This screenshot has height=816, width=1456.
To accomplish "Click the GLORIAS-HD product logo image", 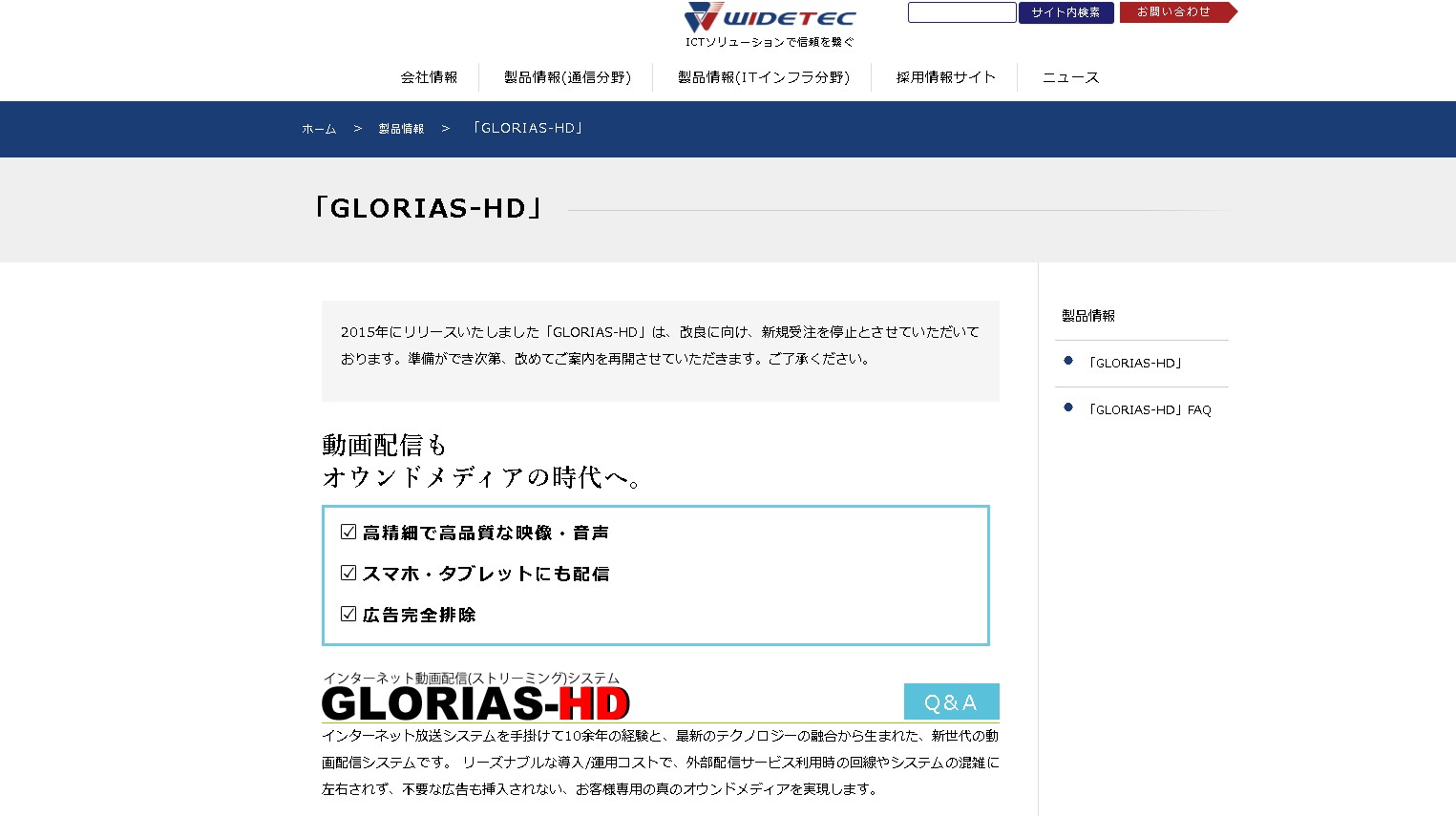I will coord(475,703).
